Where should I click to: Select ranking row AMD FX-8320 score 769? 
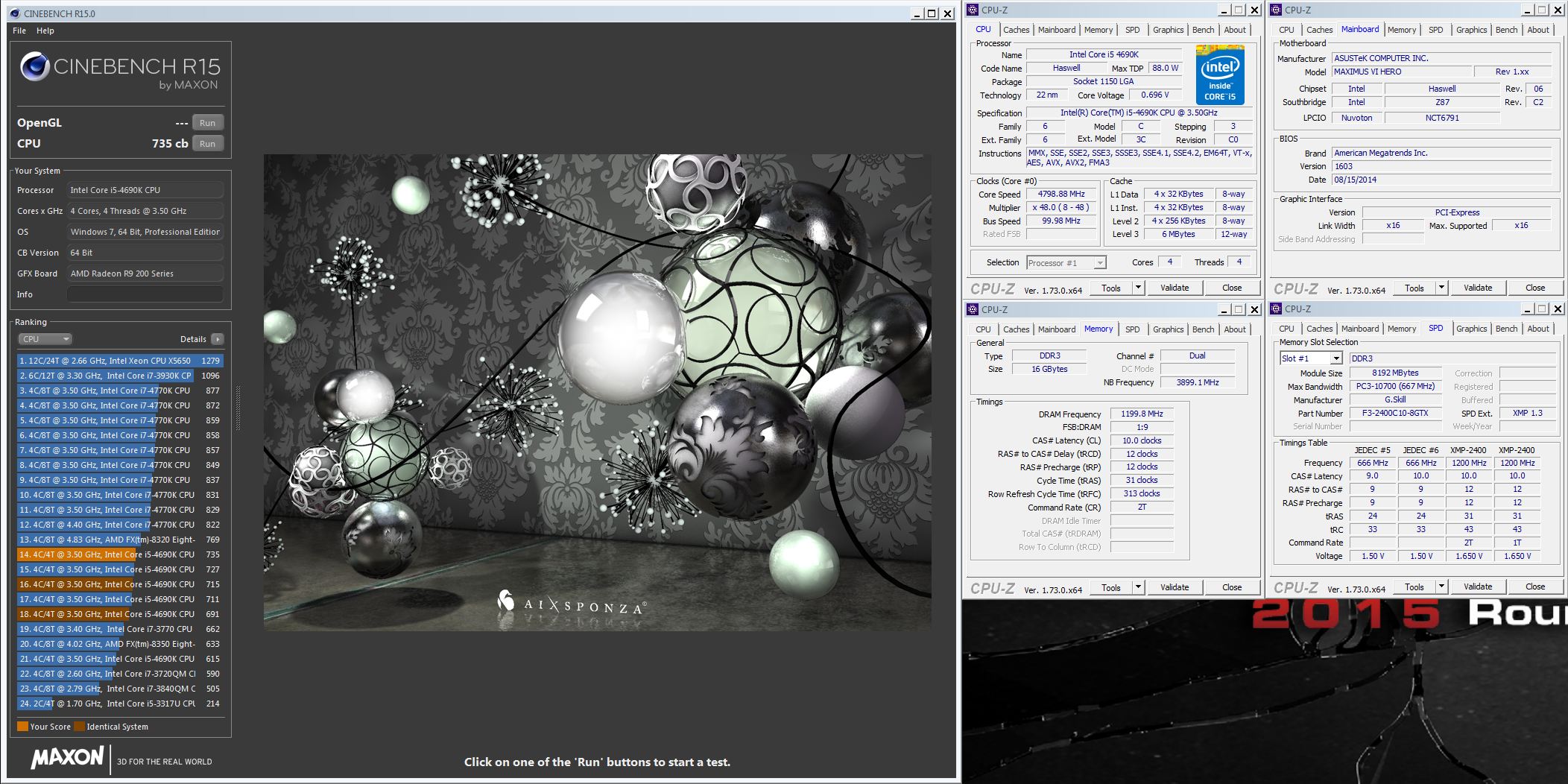(x=120, y=540)
